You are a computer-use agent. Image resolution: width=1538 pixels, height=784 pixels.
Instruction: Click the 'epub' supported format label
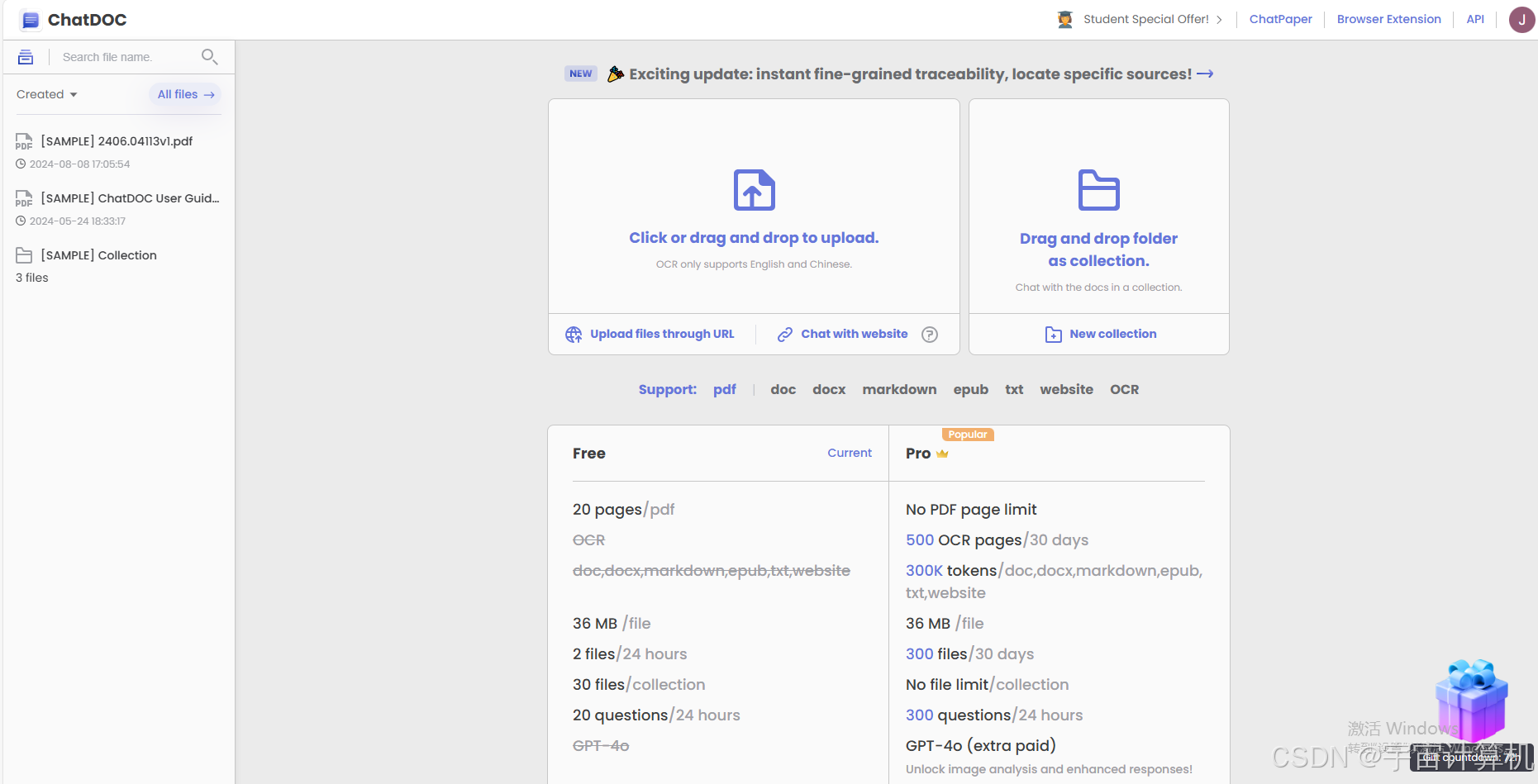[971, 389]
